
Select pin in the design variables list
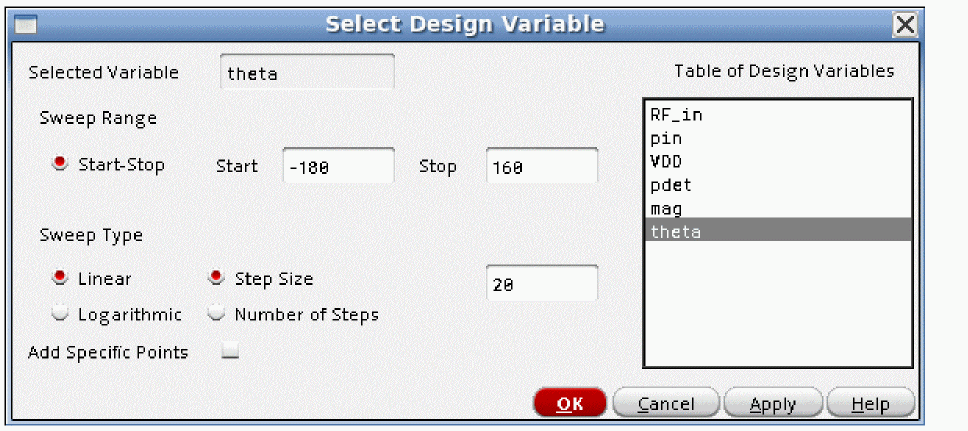[666, 138]
